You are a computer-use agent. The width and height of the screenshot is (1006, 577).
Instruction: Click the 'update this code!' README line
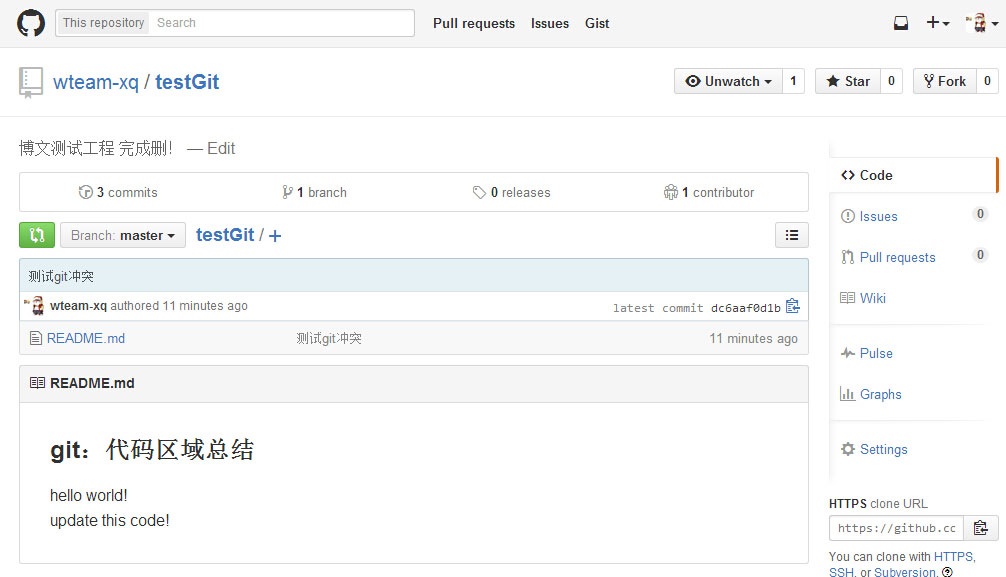110,521
